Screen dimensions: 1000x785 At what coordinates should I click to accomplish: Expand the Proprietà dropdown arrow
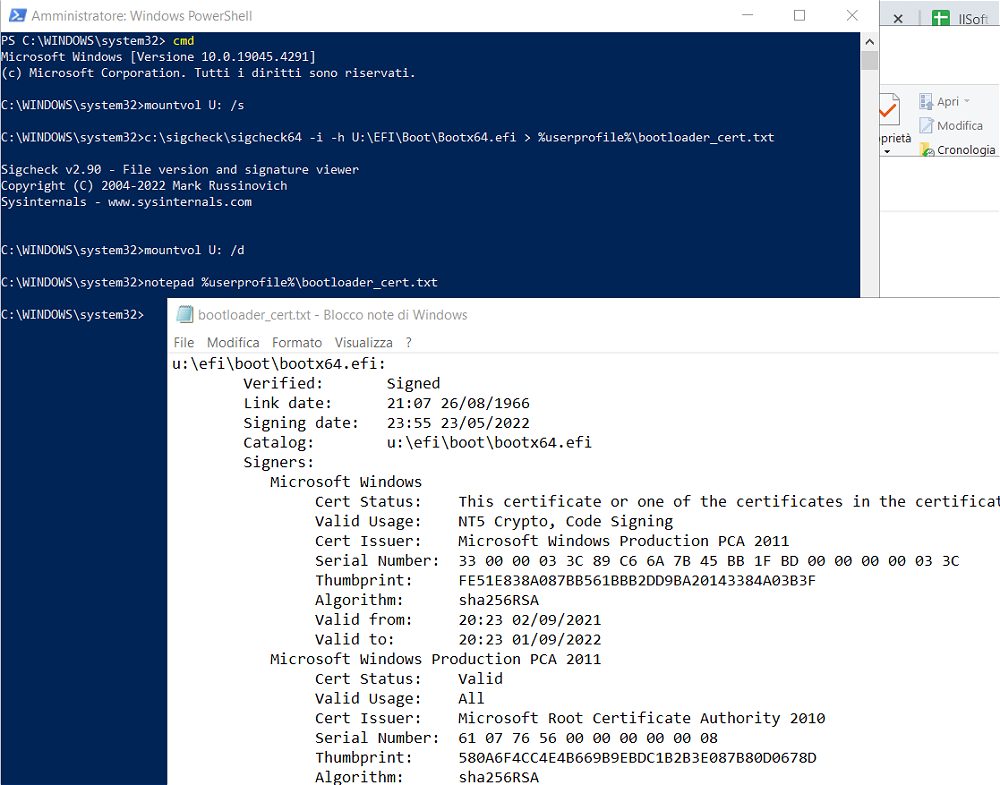click(887, 151)
